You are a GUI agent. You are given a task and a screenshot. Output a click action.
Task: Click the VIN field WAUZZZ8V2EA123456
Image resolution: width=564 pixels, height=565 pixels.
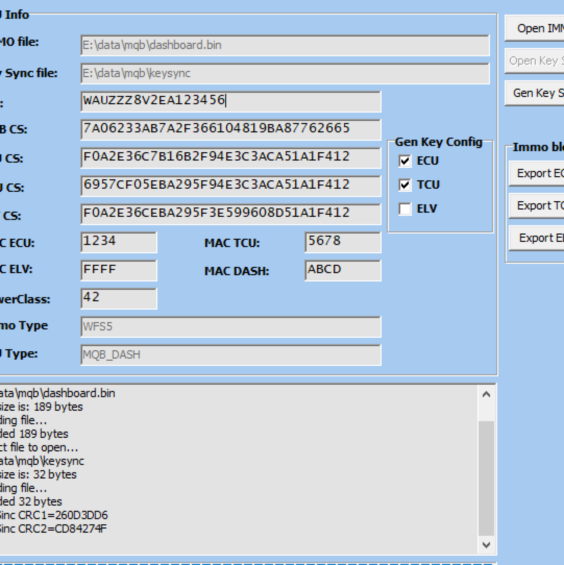(x=231, y=101)
